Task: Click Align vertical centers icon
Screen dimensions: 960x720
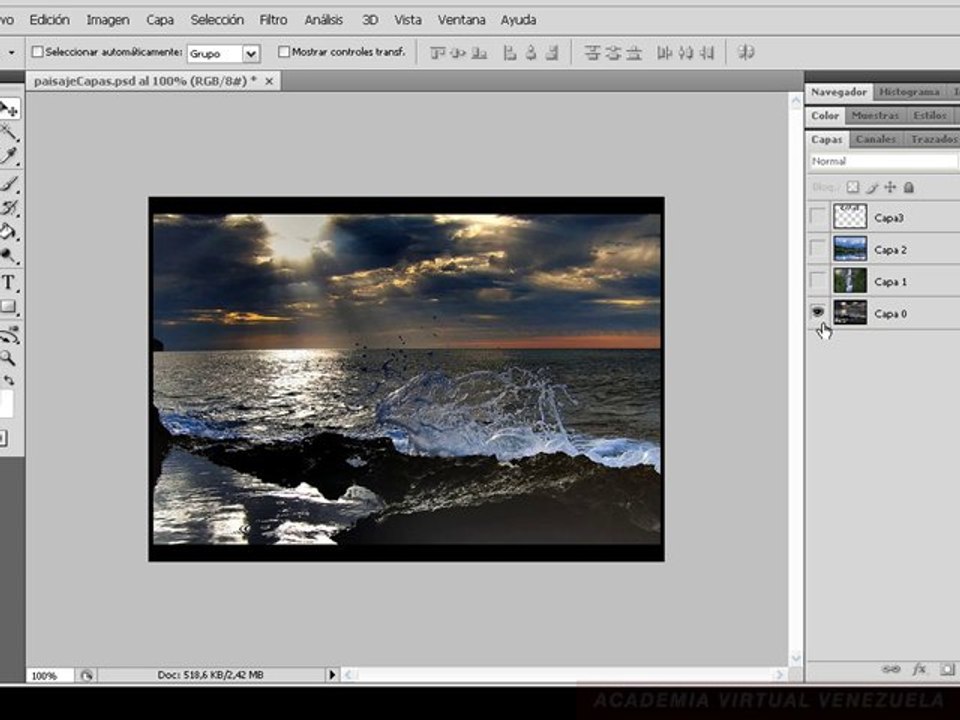Action: 458,53
